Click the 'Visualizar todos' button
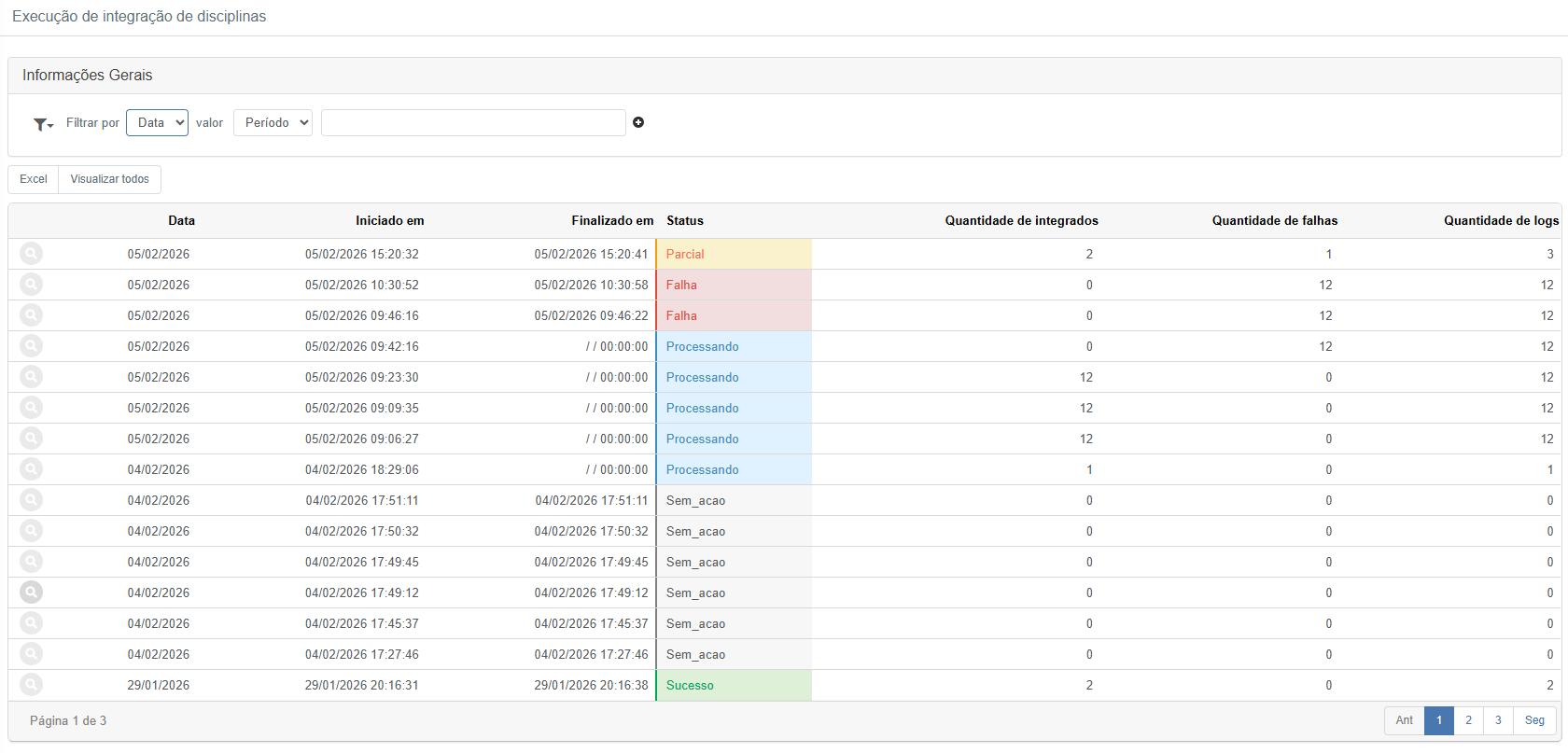This screenshot has width=1568, height=753. tap(109, 179)
